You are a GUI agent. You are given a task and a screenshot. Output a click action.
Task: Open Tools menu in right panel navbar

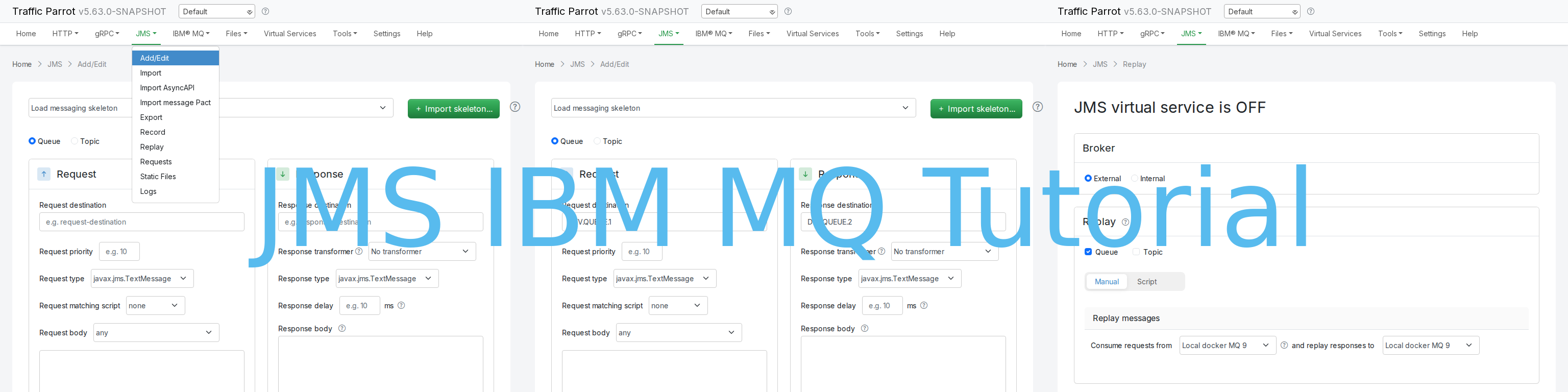click(x=1390, y=34)
